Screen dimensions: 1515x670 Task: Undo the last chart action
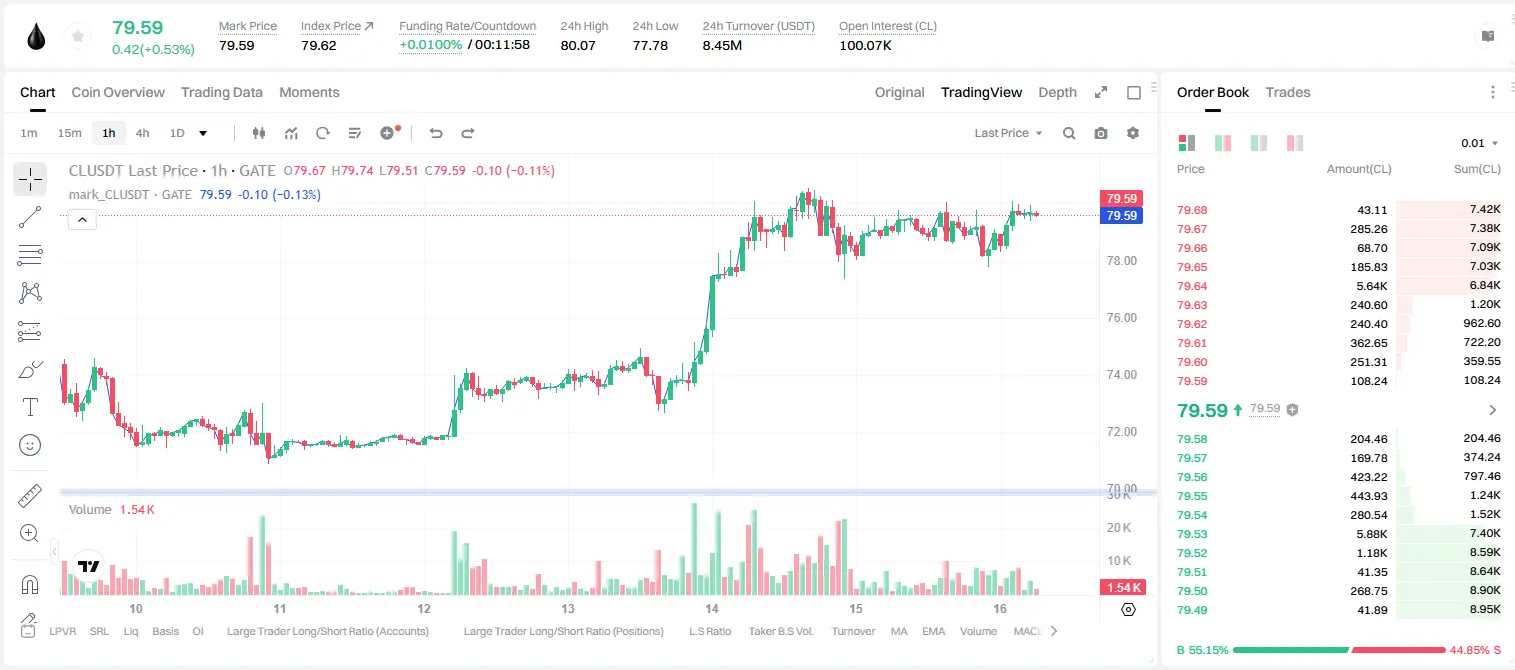pos(436,133)
